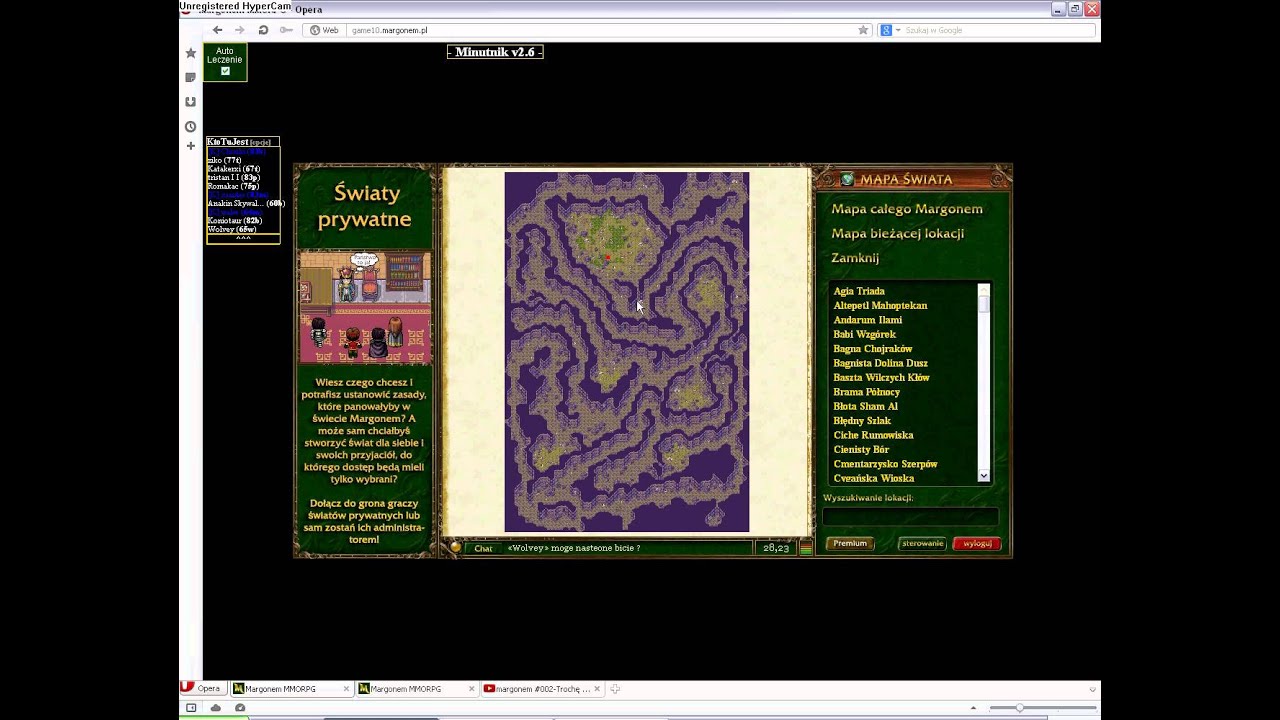Open the downloads panel in Opera sidebar
This screenshot has width=1280, height=720.
click(x=190, y=101)
